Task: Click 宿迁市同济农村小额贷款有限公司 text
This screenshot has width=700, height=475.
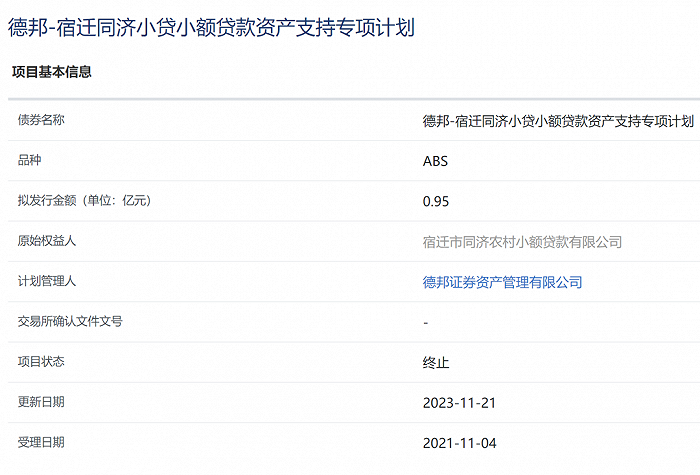Action: click(x=522, y=242)
